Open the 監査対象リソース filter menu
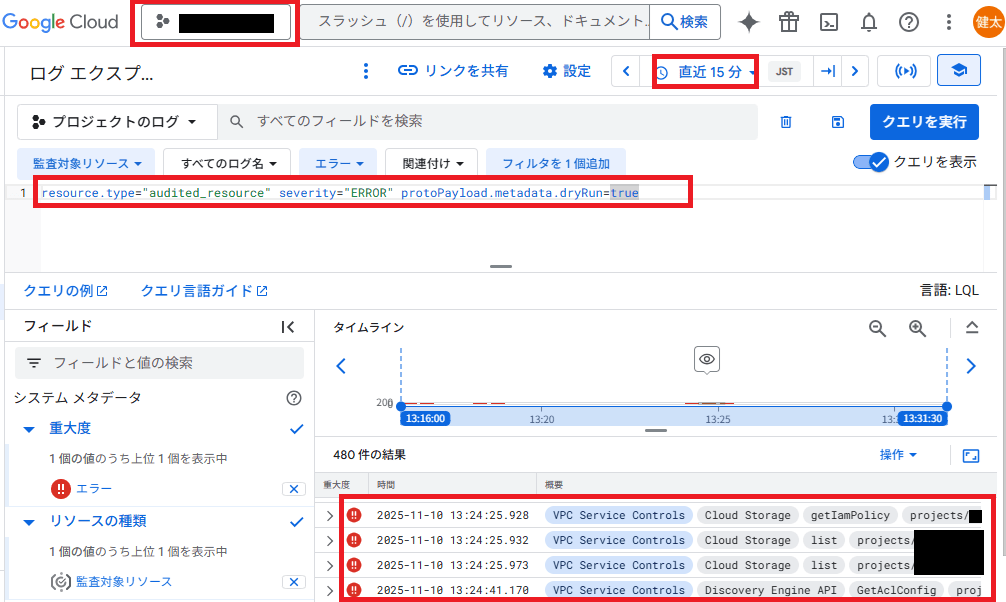Screen dimensions: 1006x602 tap(86, 162)
